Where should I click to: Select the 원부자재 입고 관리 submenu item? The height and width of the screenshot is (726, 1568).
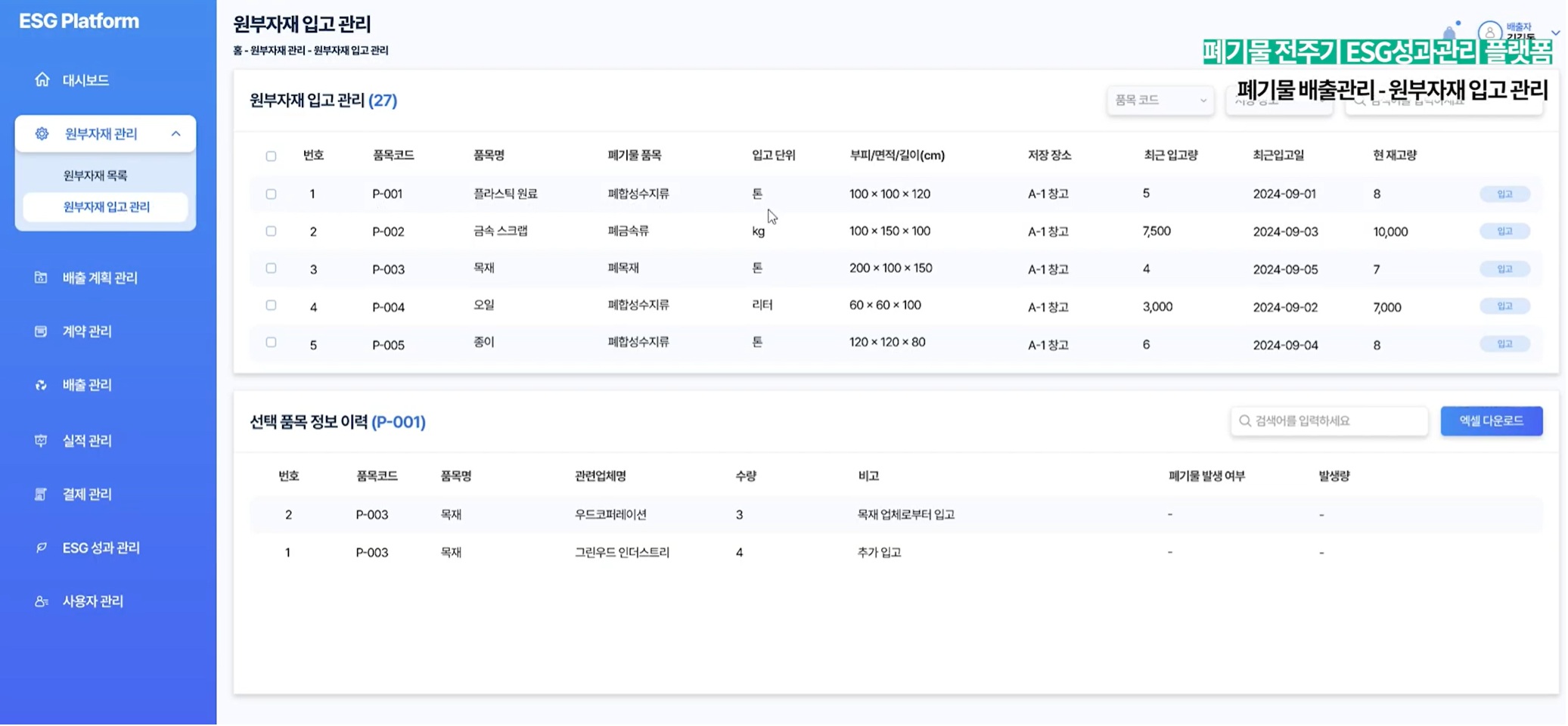[x=106, y=207]
